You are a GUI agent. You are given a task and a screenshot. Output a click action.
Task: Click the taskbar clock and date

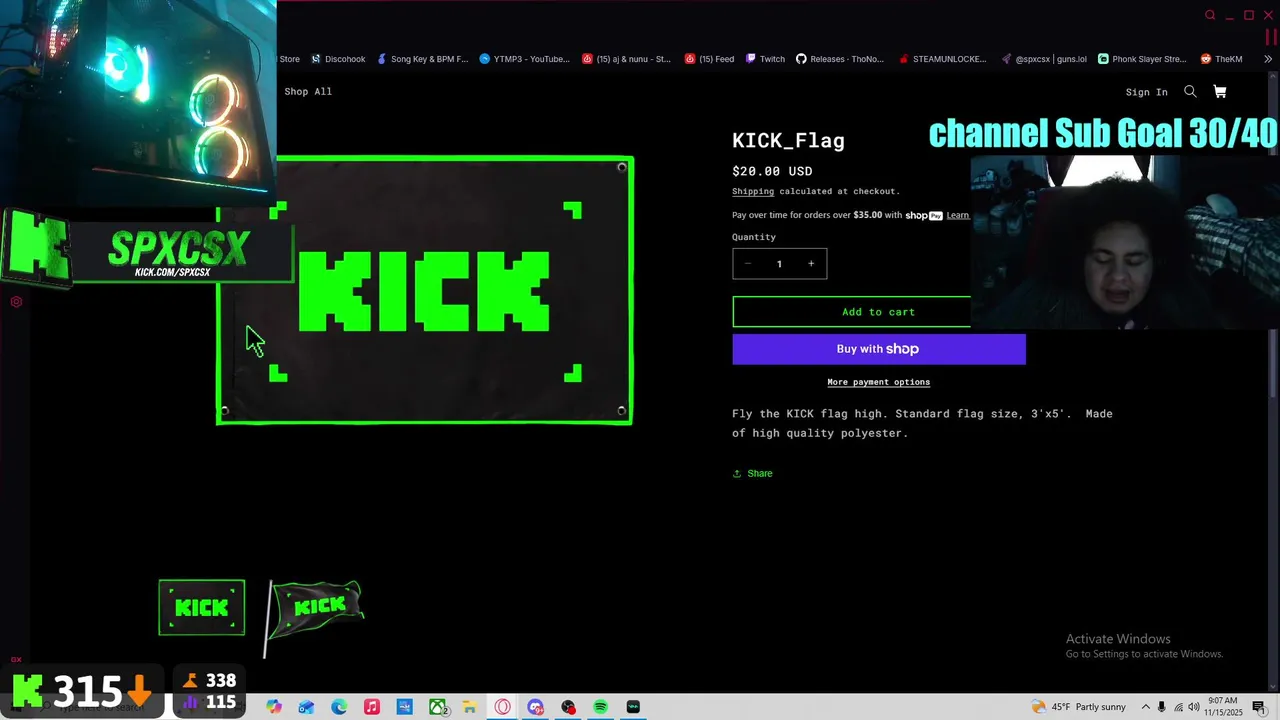tap(1224, 707)
